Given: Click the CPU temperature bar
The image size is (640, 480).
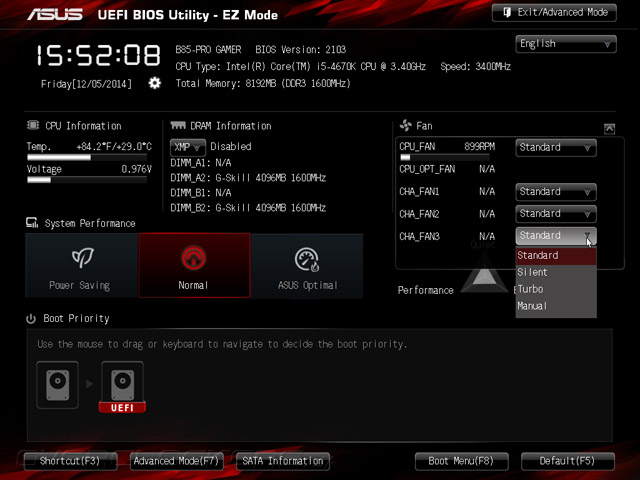Looking at the screenshot, I should pyautogui.click(x=87, y=158).
